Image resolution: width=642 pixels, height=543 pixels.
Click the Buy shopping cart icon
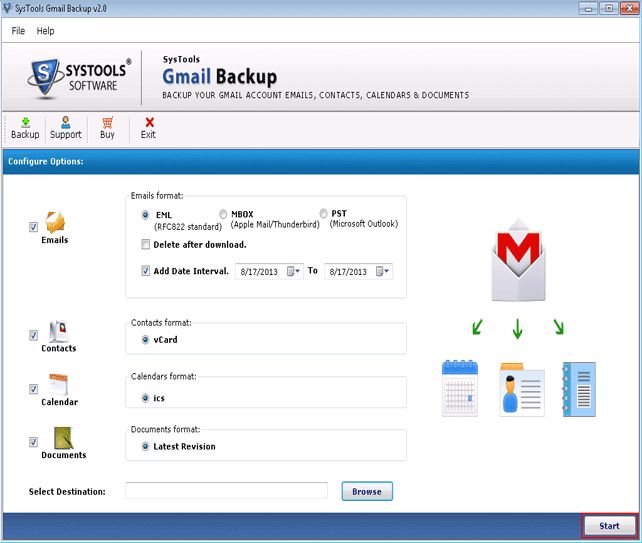tap(107, 122)
